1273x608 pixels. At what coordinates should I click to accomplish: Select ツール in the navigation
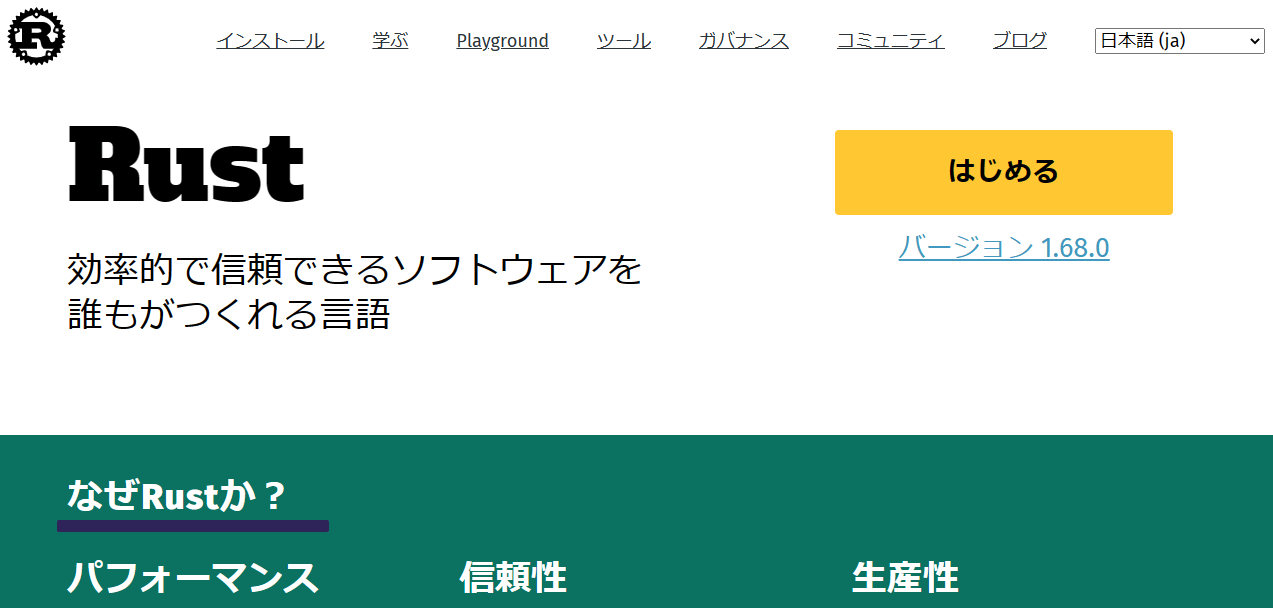pyautogui.click(x=623, y=41)
